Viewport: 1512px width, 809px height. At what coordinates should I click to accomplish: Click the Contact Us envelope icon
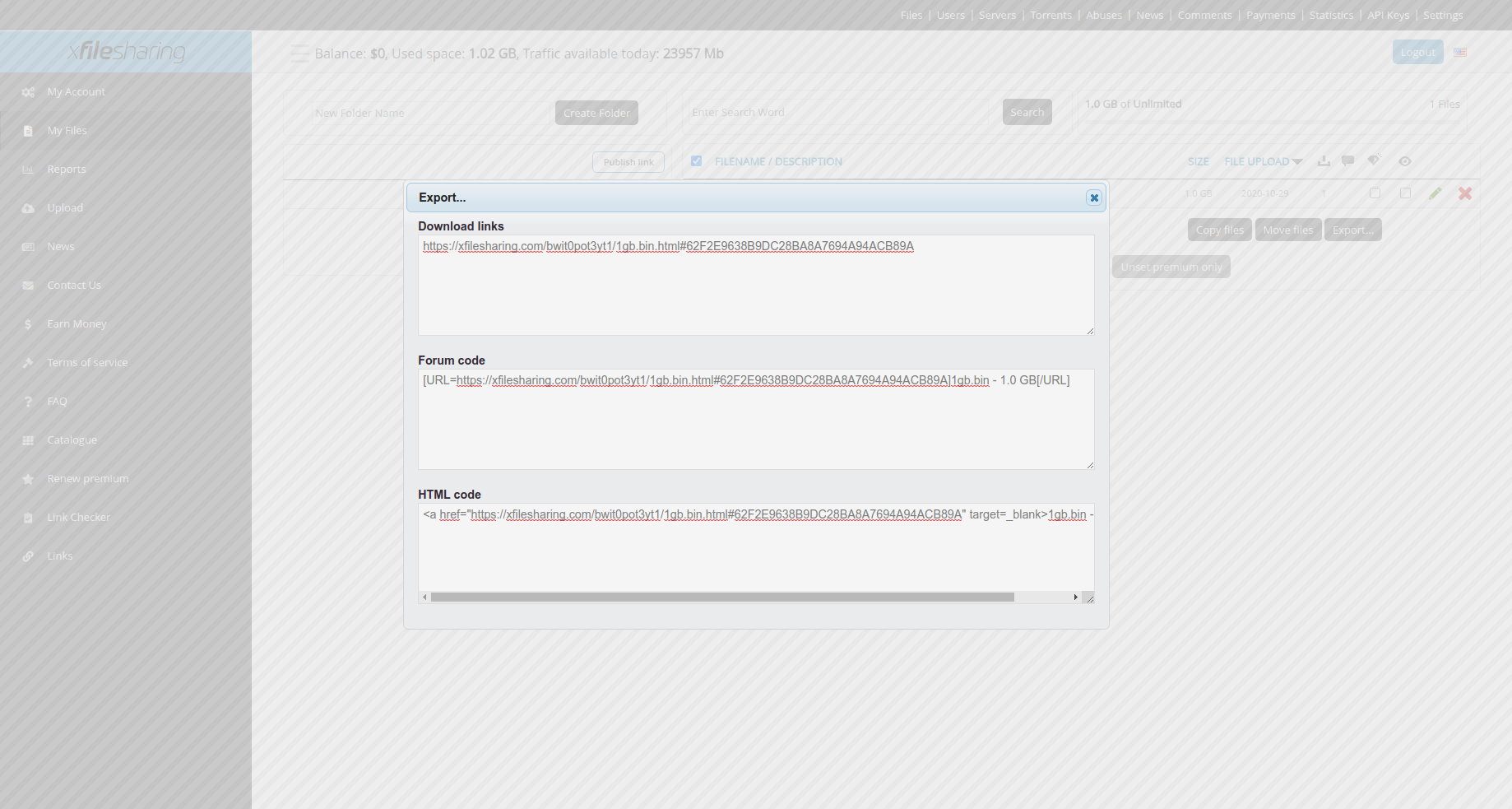28,286
